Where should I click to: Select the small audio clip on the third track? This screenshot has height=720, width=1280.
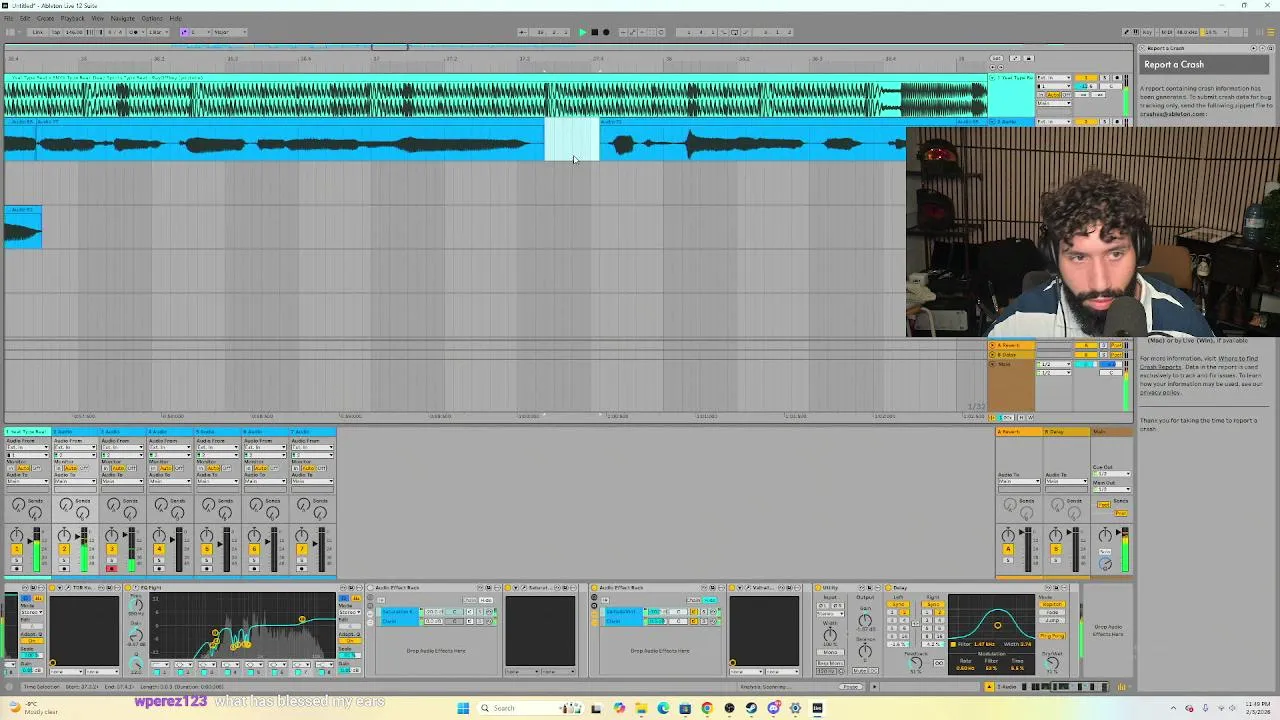23,228
